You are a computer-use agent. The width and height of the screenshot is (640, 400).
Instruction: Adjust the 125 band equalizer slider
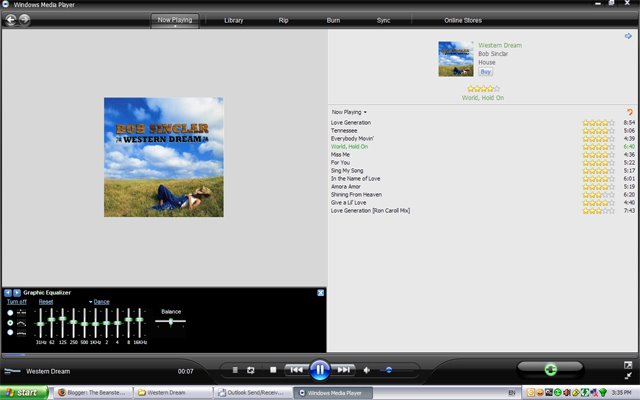62,319
